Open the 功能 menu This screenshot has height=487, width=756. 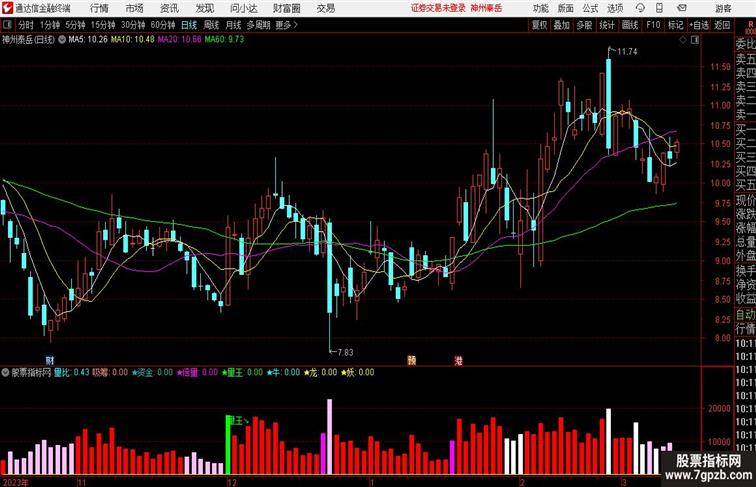pyautogui.click(x=540, y=8)
